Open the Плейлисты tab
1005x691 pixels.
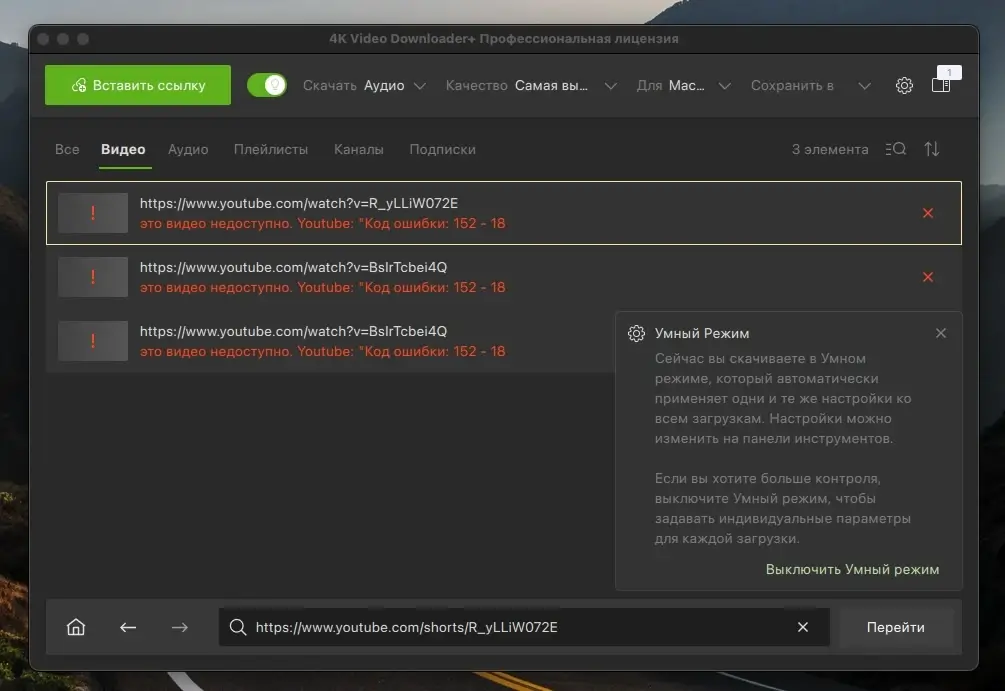click(270, 149)
